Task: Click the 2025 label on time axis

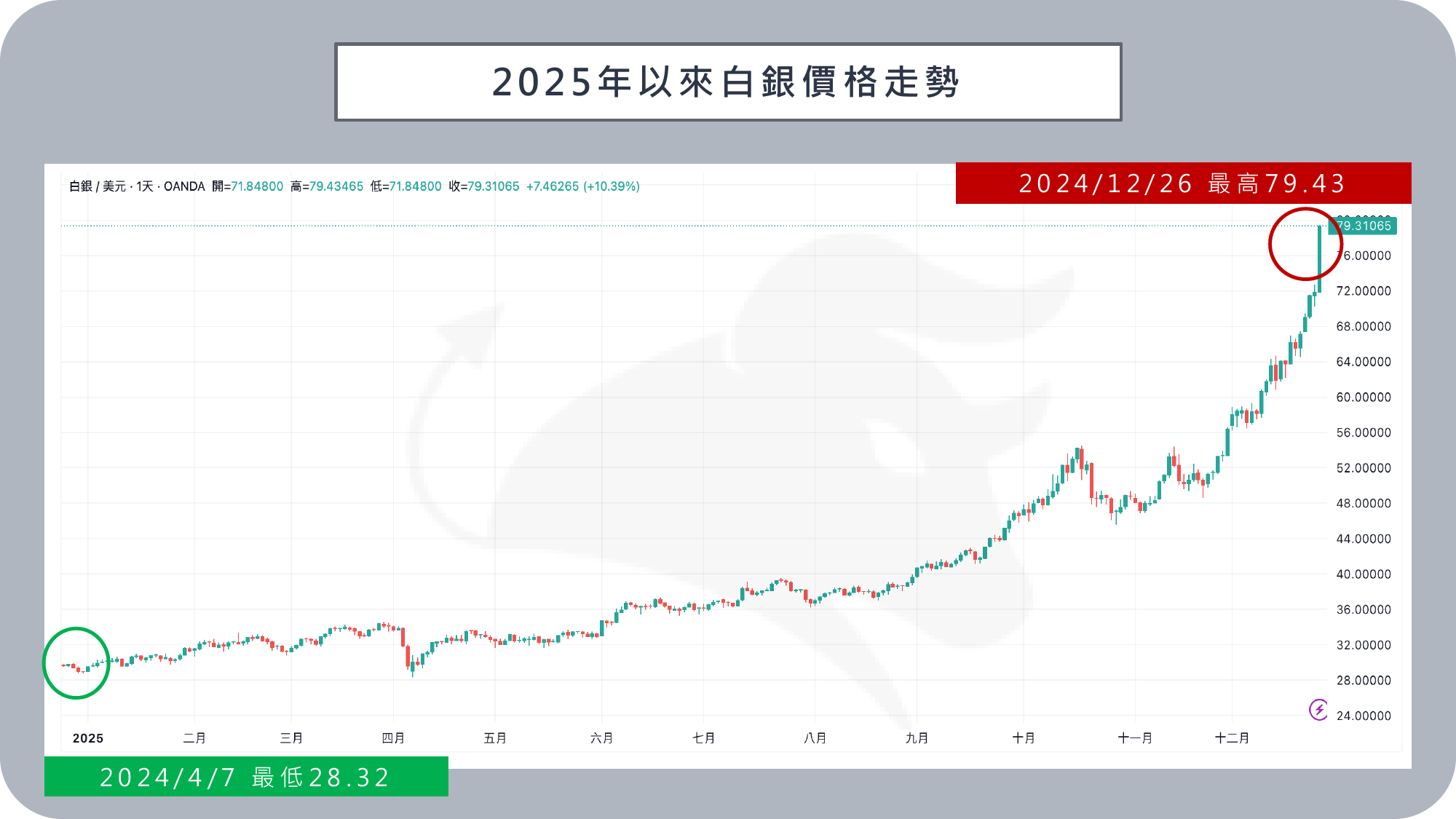Action: 88,738
